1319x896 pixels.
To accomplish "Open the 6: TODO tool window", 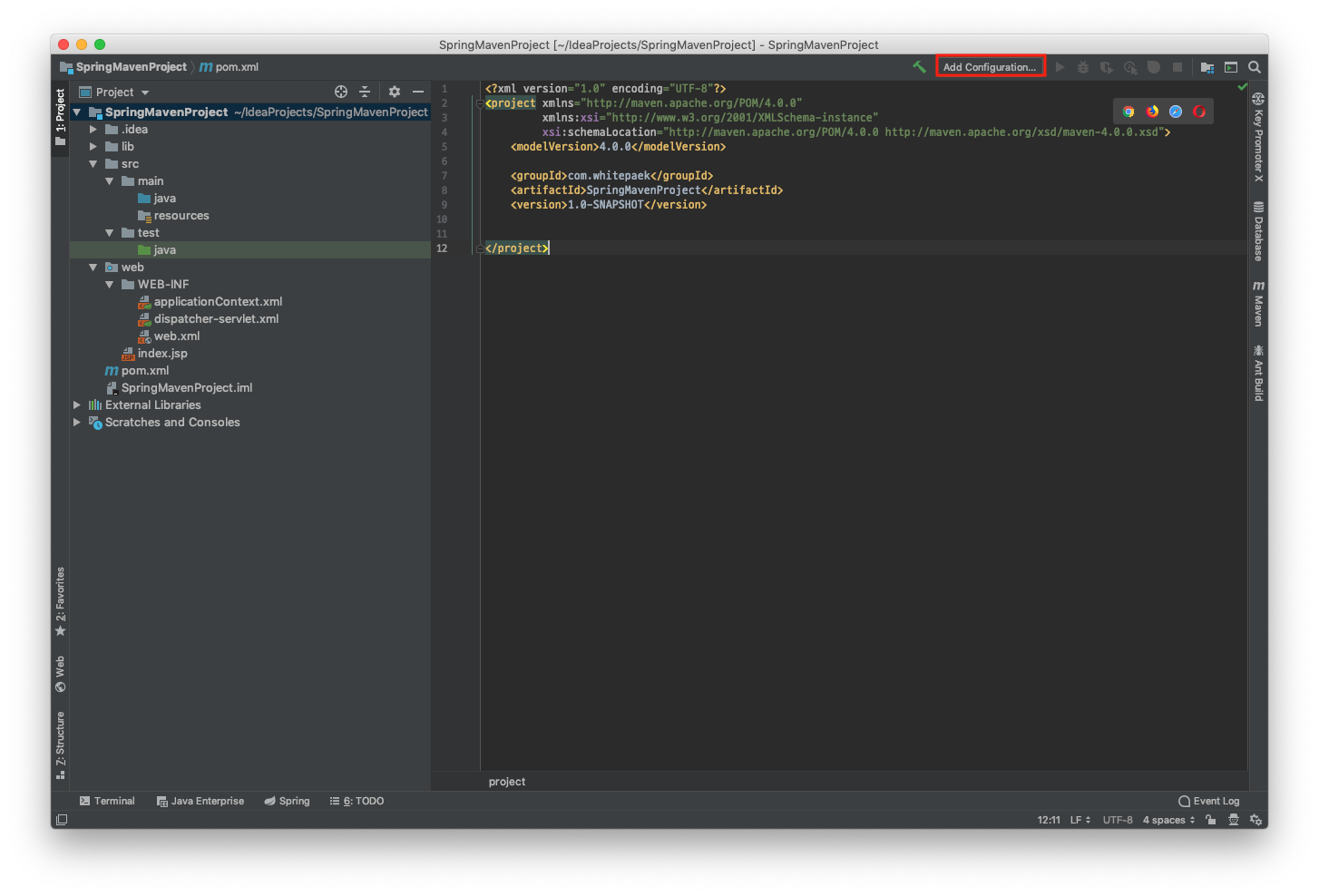I will pos(357,801).
